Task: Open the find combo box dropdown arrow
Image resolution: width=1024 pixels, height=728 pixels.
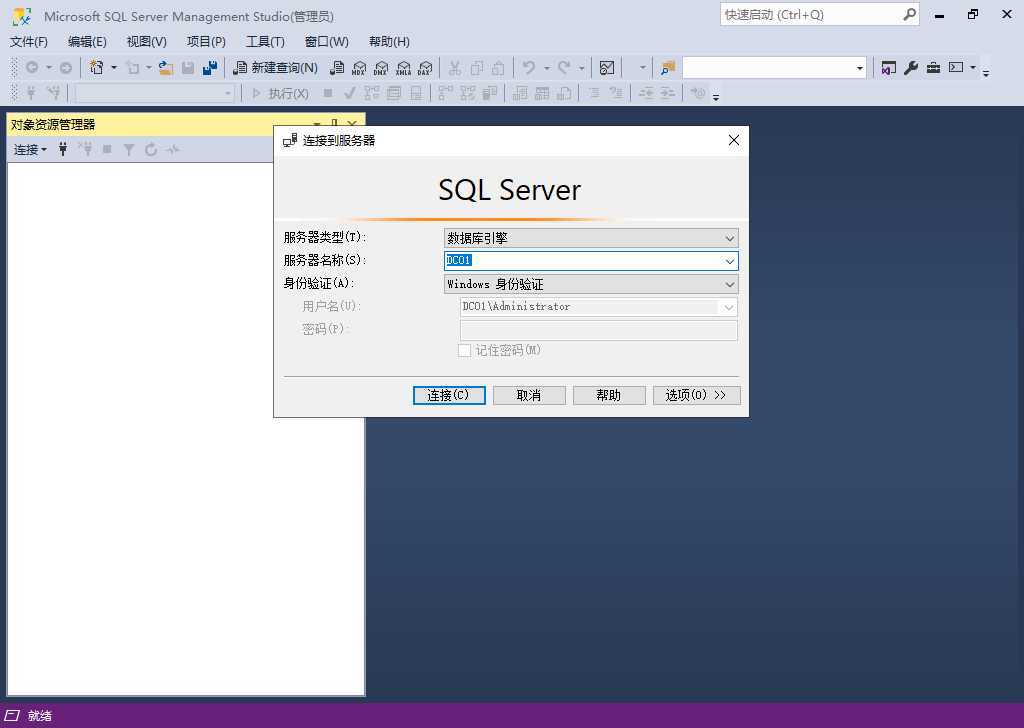Action: click(859, 67)
